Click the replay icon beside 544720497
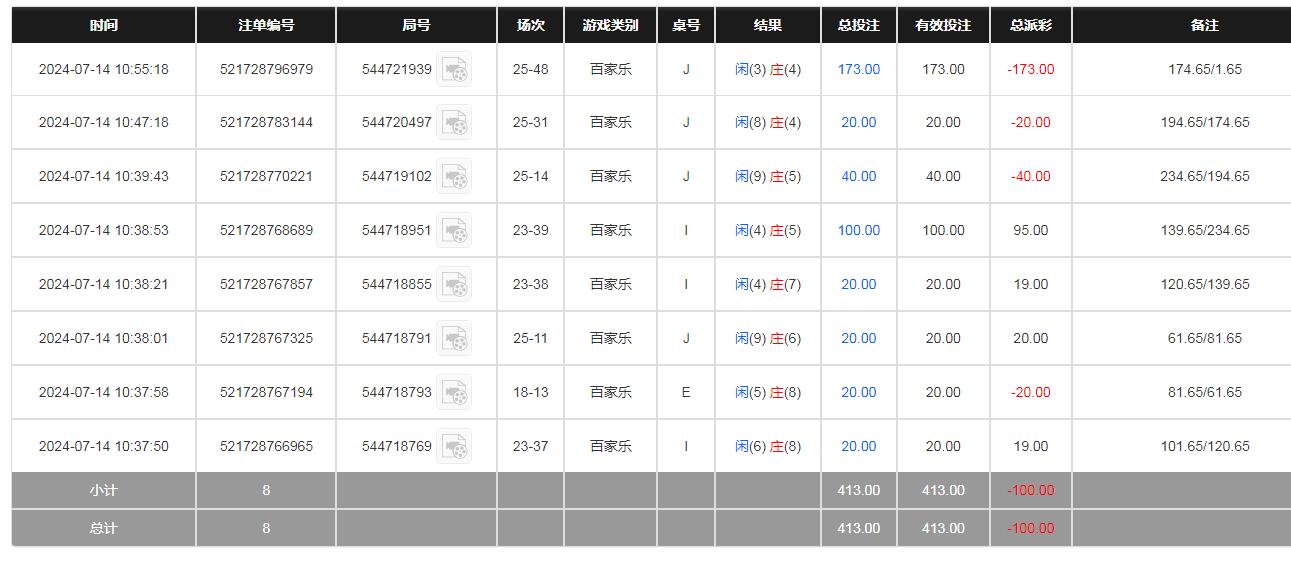This screenshot has width=1291, height=565. pyautogui.click(x=454, y=123)
